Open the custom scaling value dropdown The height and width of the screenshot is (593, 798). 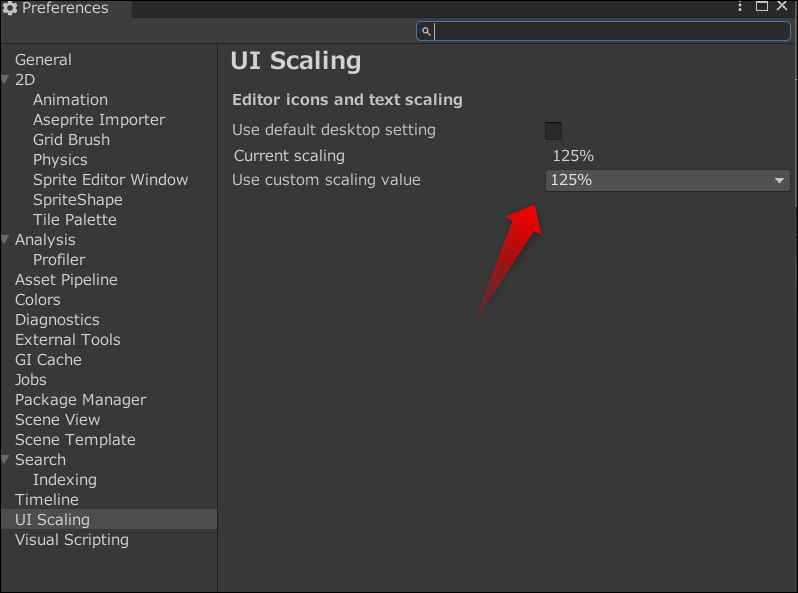pos(667,180)
